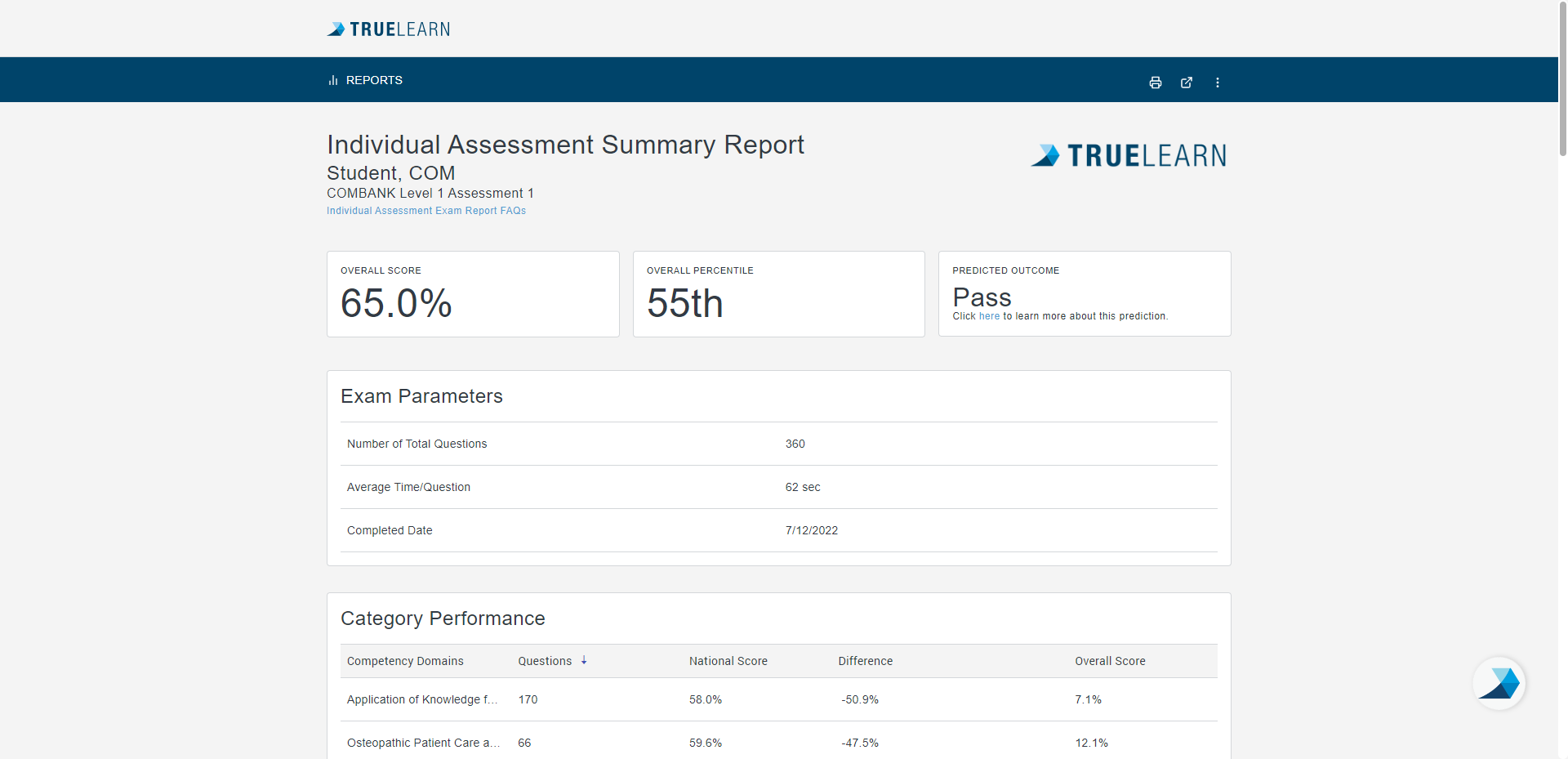Print the report with the printer icon
The width and height of the screenshot is (1568, 759).
pyautogui.click(x=1155, y=83)
